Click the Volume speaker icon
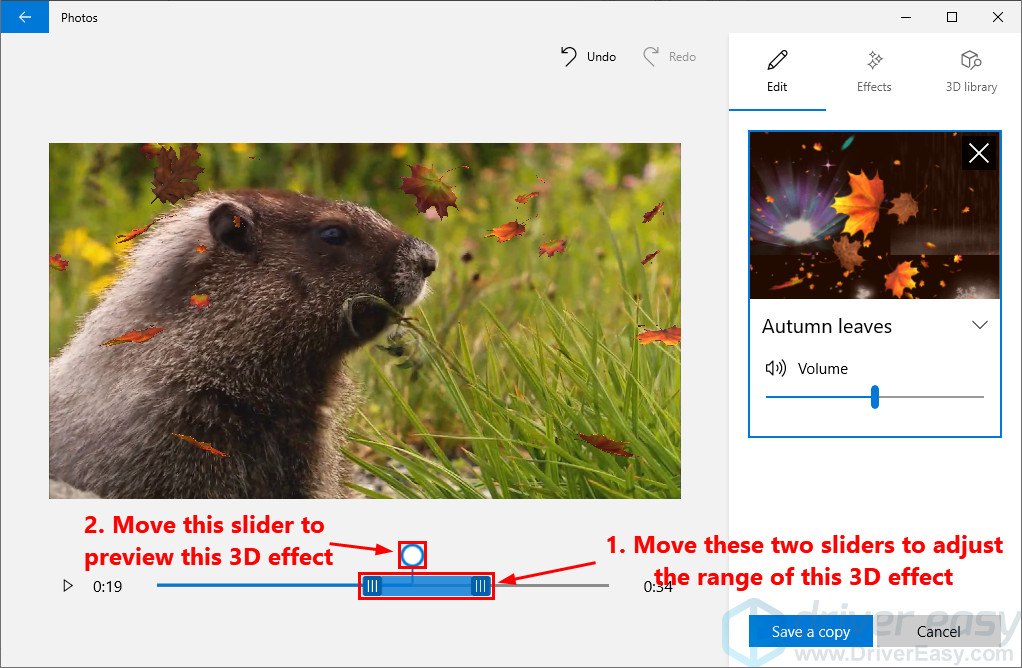This screenshot has height=668, width=1022. pyautogui.click(x=775, y=368)
